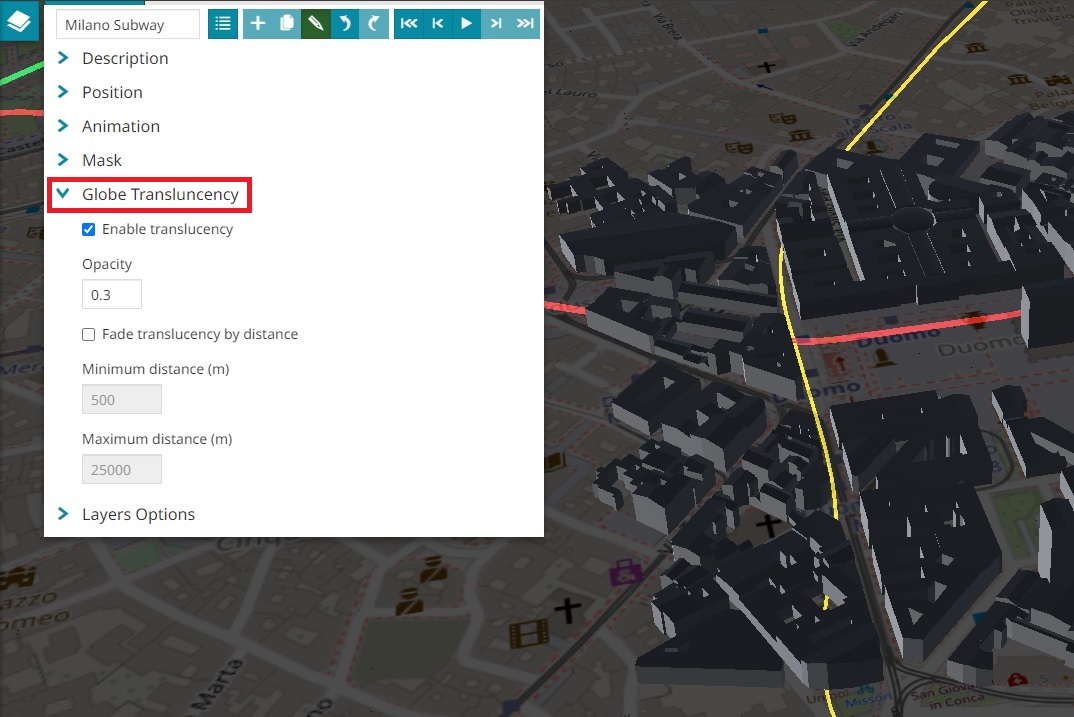
Task: Go to the previous step
Action: [438, 24]
